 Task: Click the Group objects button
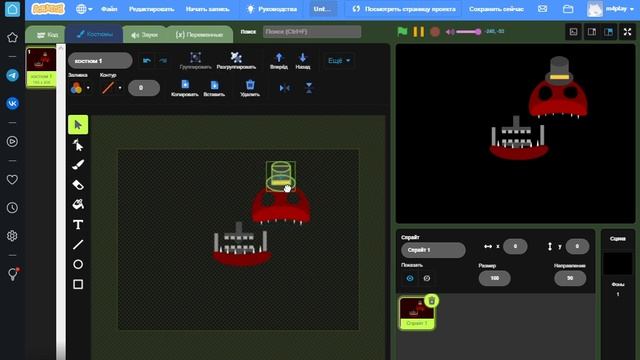[196, 60]
